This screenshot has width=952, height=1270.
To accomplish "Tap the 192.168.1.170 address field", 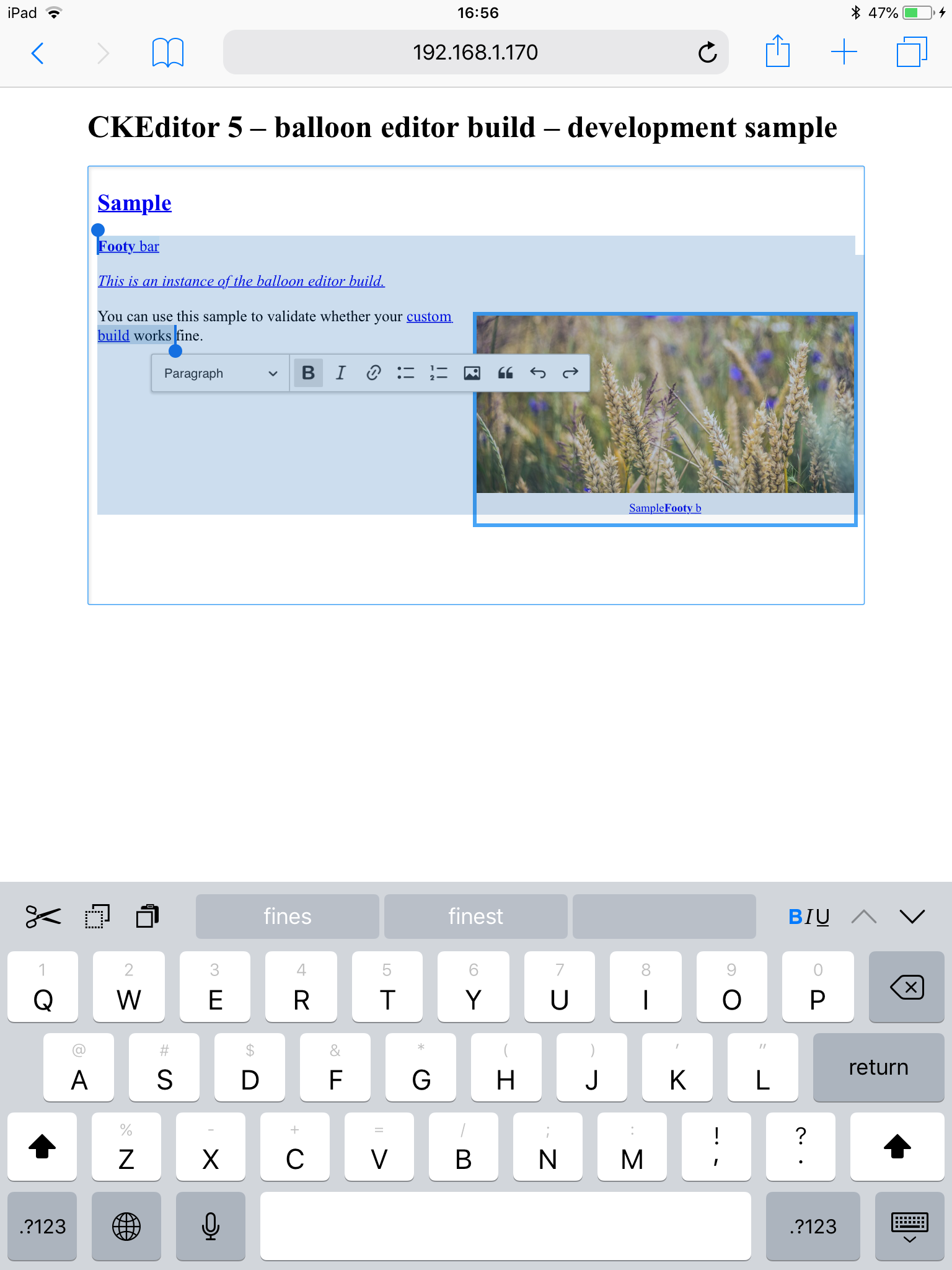I will point(476,52).
